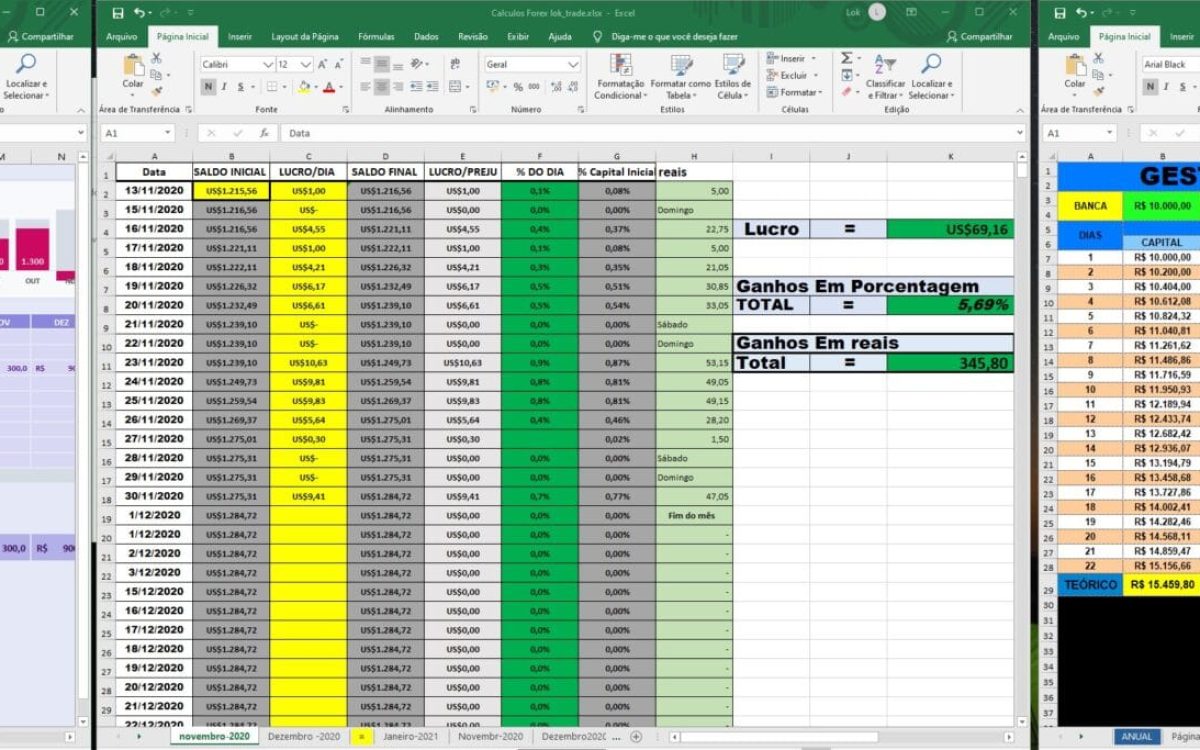Expand the Formatar cells dropdown
Screen dimensions: 1200x750
point(820,93)
